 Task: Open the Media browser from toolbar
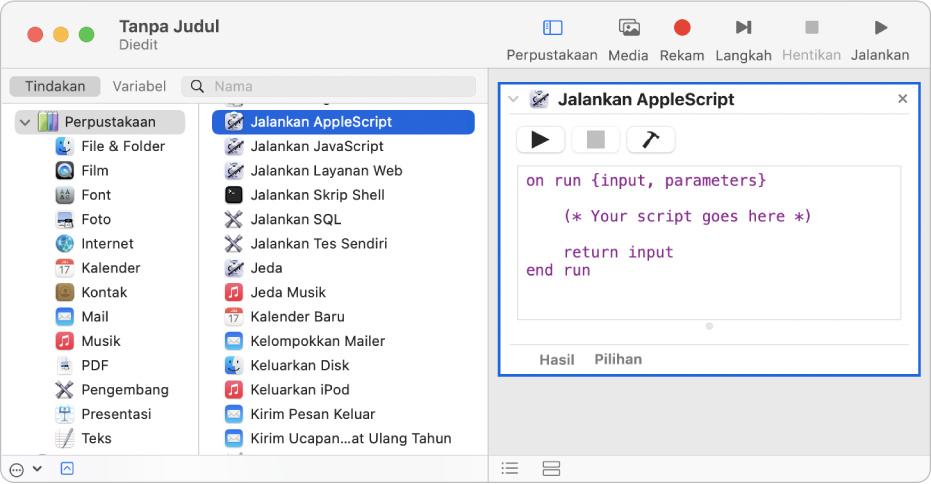pos(628,28)
